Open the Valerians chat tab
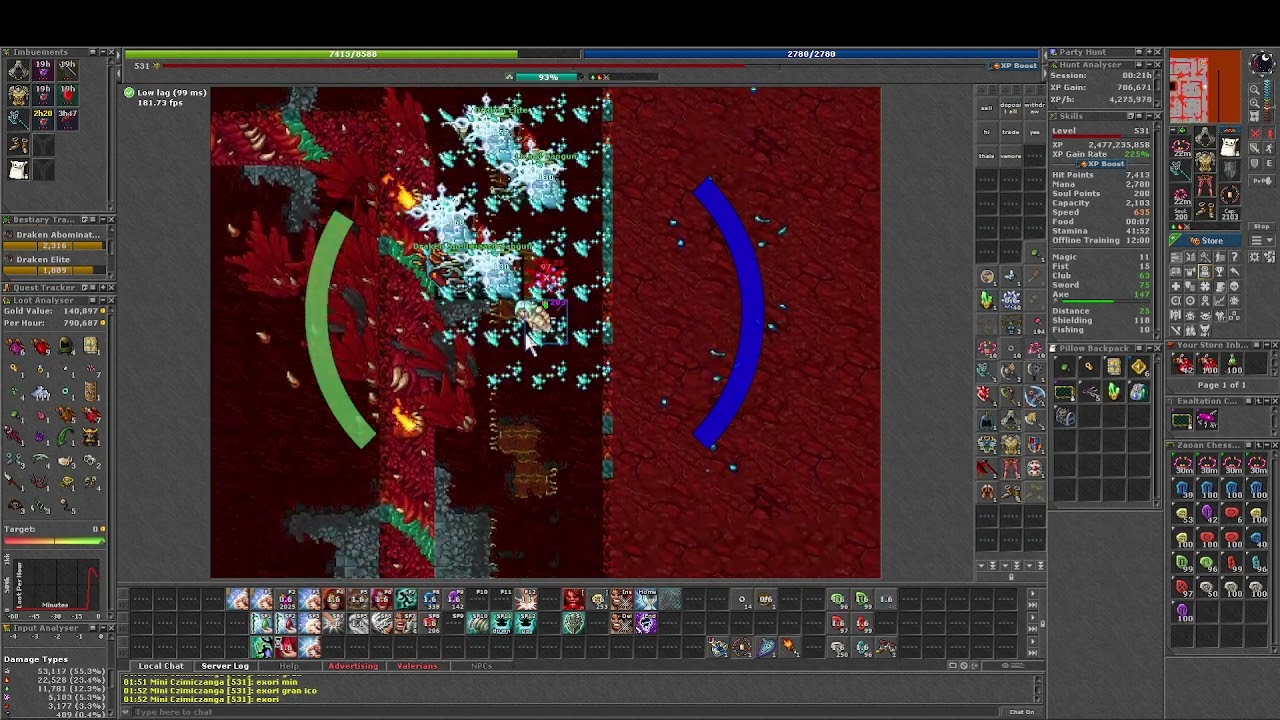Screen dimensions: 1280x720 click(417, 666)
